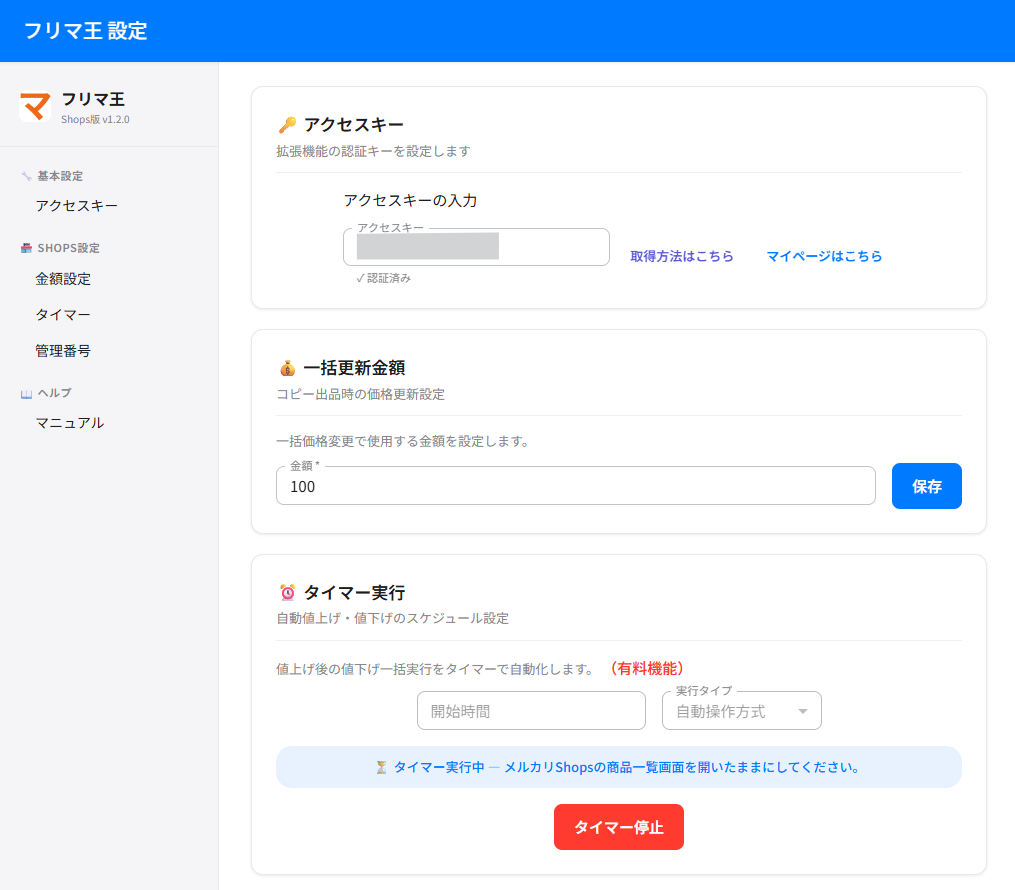The height and width of the screenshot is (890, 1015).
Task: Click the wrench icon beside 基本設定
Action: [26, 176]
